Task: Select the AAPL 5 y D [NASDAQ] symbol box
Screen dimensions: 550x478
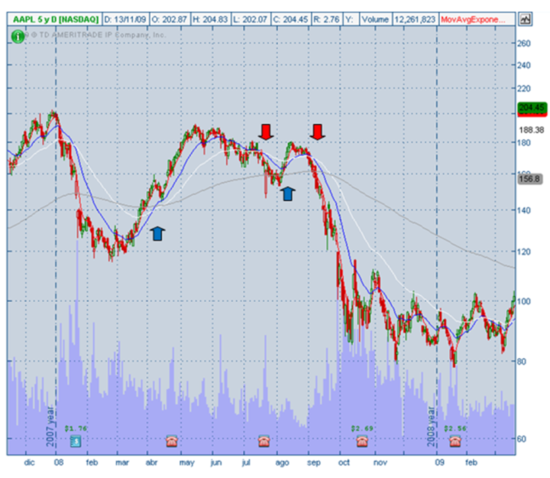Action: tap(55, 19)
